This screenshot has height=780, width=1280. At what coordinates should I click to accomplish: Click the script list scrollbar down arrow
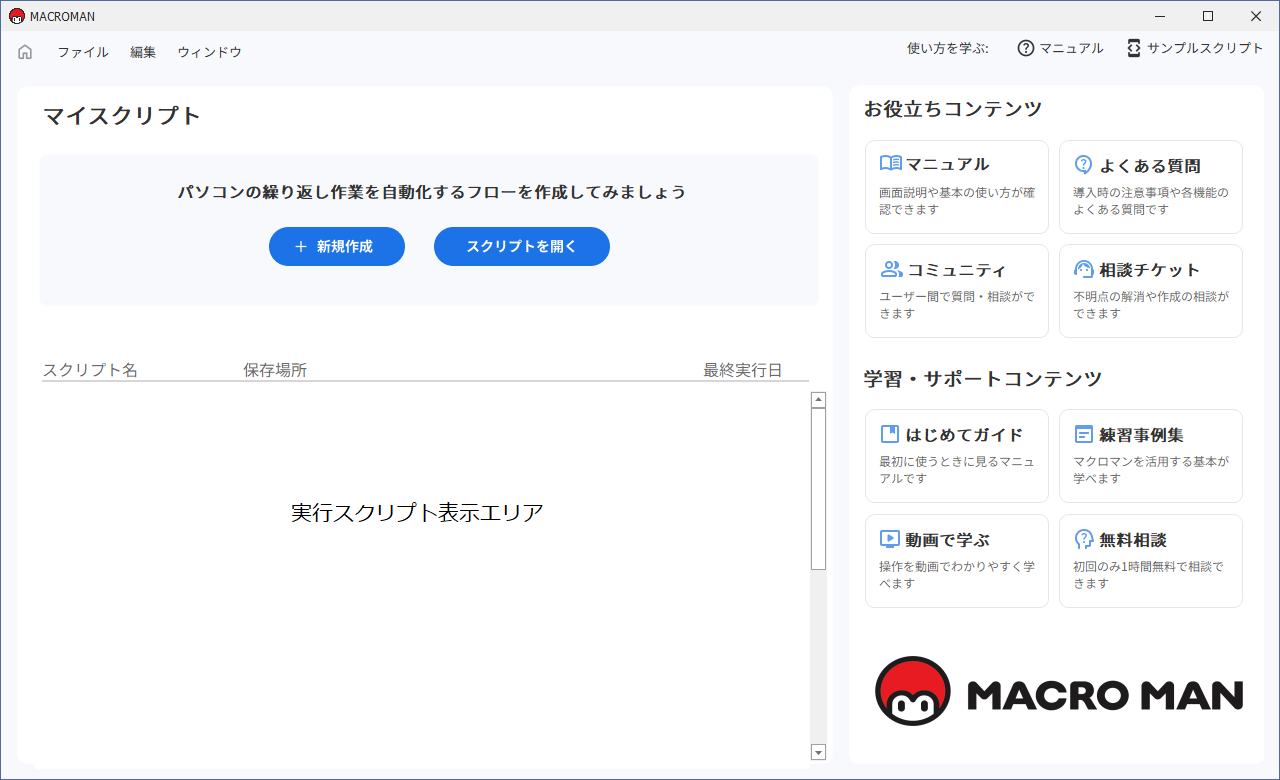click(819, 752)
